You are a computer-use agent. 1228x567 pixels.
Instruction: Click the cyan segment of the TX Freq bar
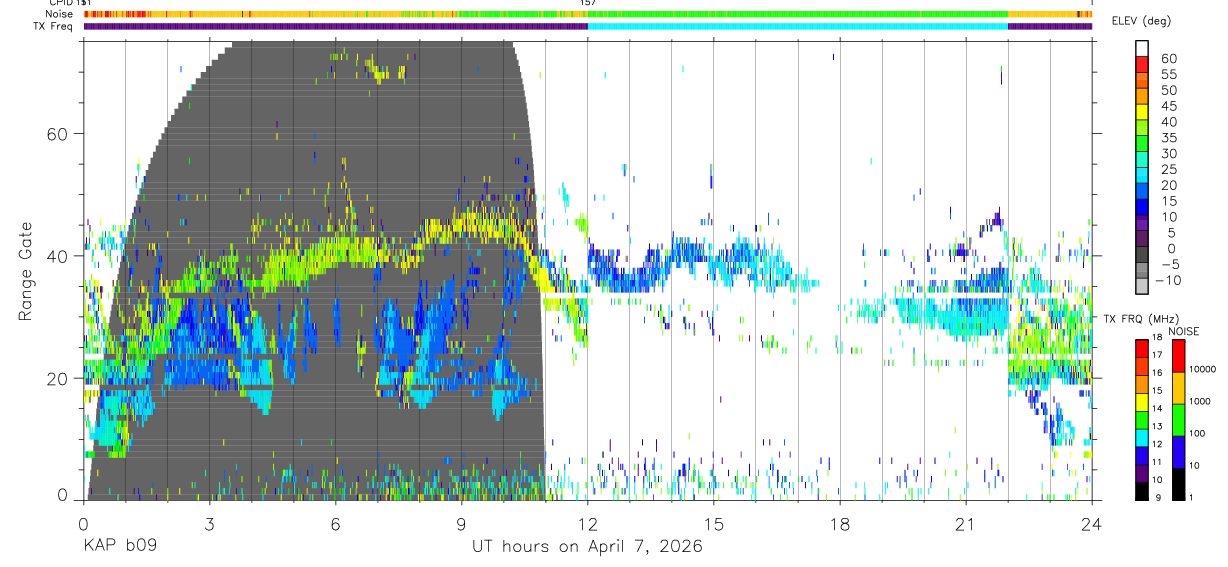[x=797, y=26]
